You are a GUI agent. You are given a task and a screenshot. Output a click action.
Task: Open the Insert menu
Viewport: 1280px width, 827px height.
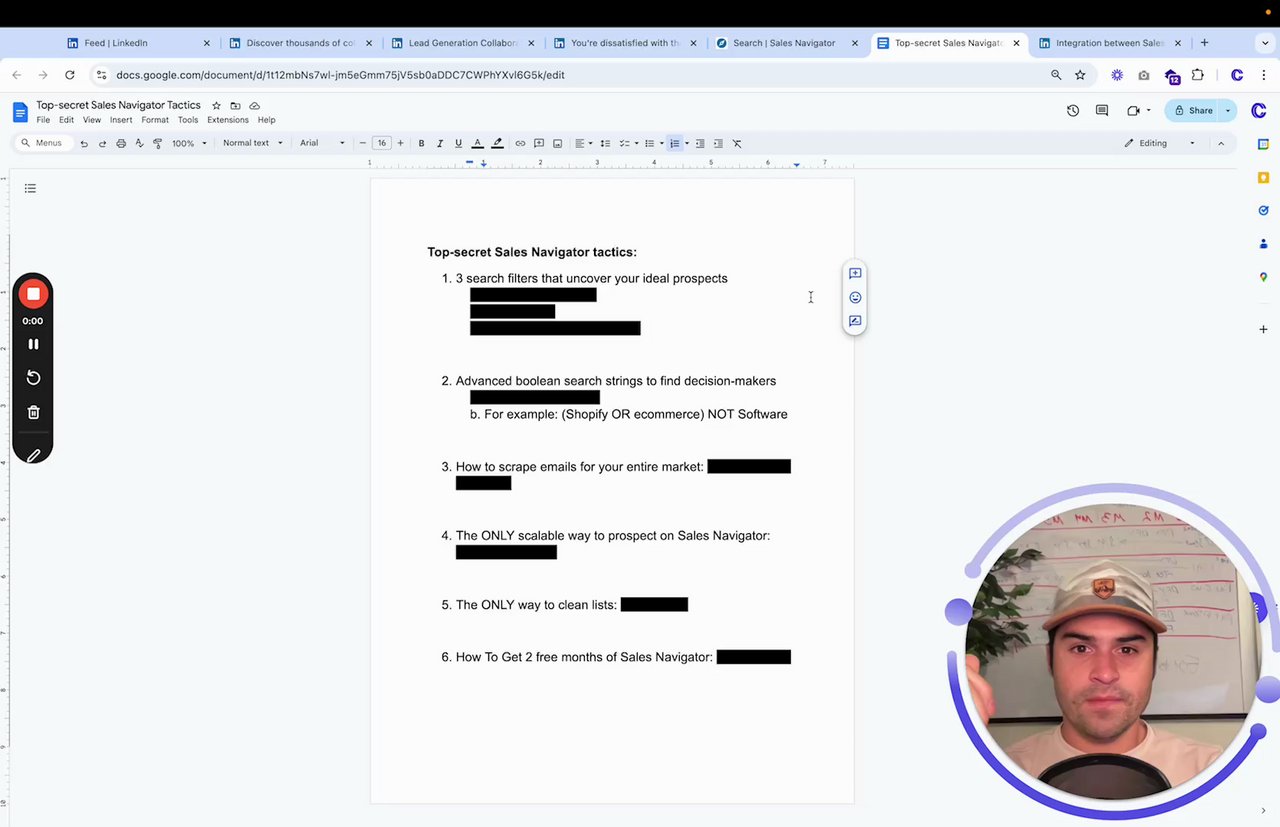point(121,120)
